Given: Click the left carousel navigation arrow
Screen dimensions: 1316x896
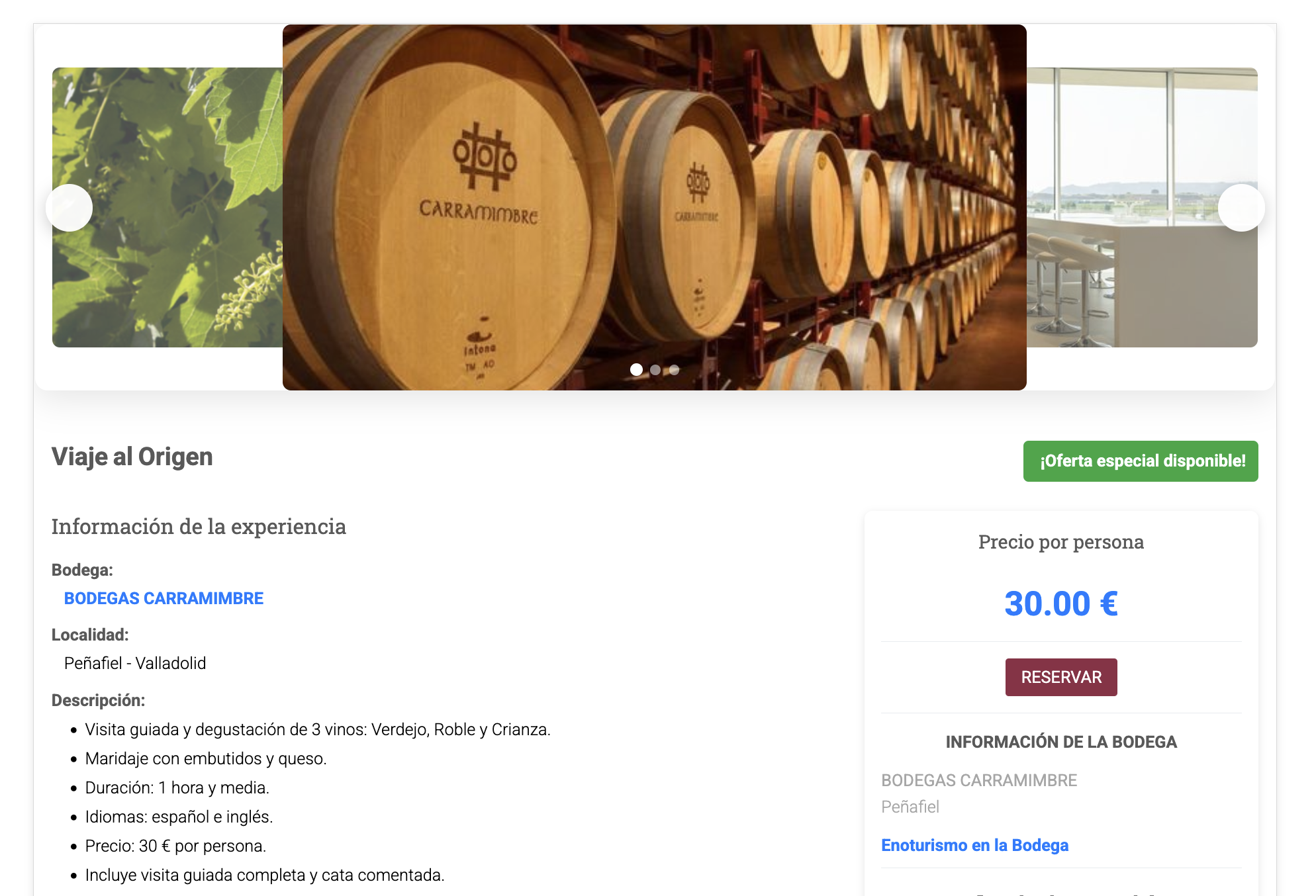Looking at the screenshot, I should pos(70,207).
